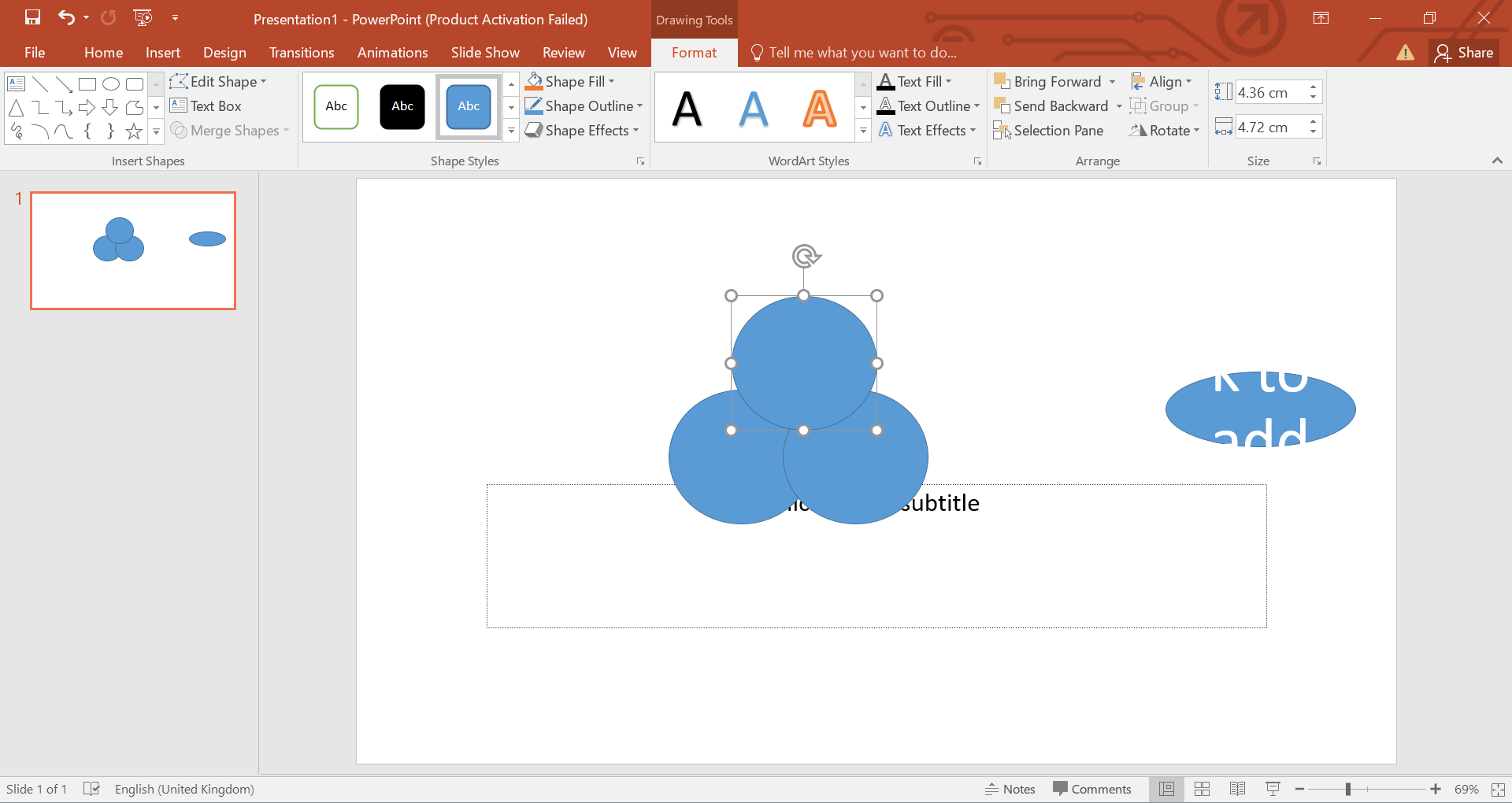Image resolution: width=1512 pixels, height=803 pixels.
Task: Click the Undo arrow icon
Action: point(66,17)
